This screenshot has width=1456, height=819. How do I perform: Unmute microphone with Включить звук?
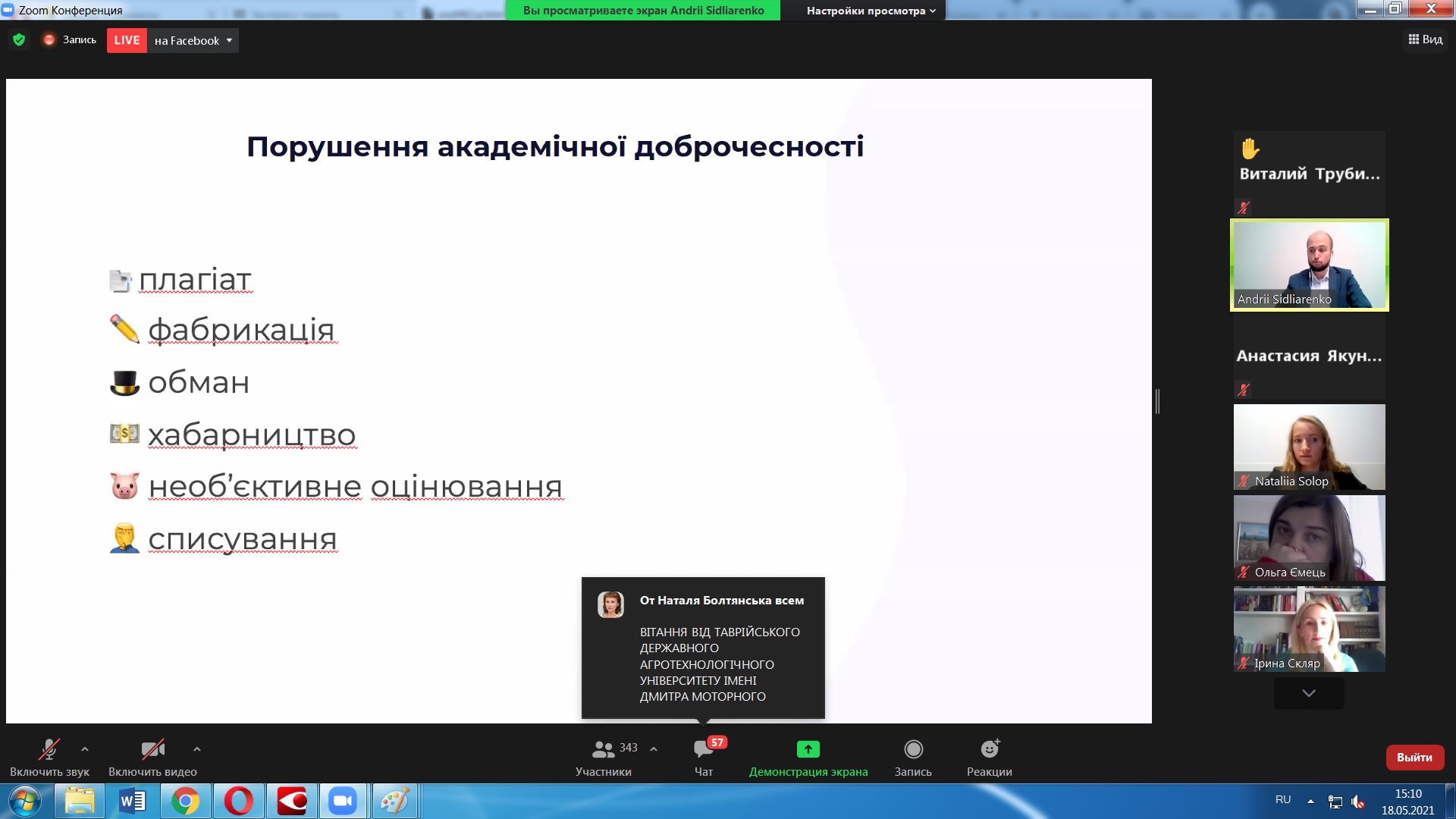(49, 750)
